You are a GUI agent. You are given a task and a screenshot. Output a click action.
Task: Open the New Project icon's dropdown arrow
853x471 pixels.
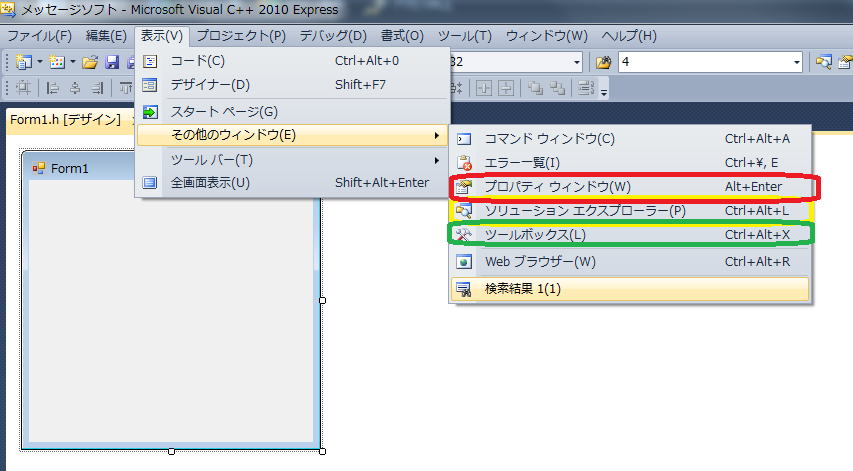40,62
